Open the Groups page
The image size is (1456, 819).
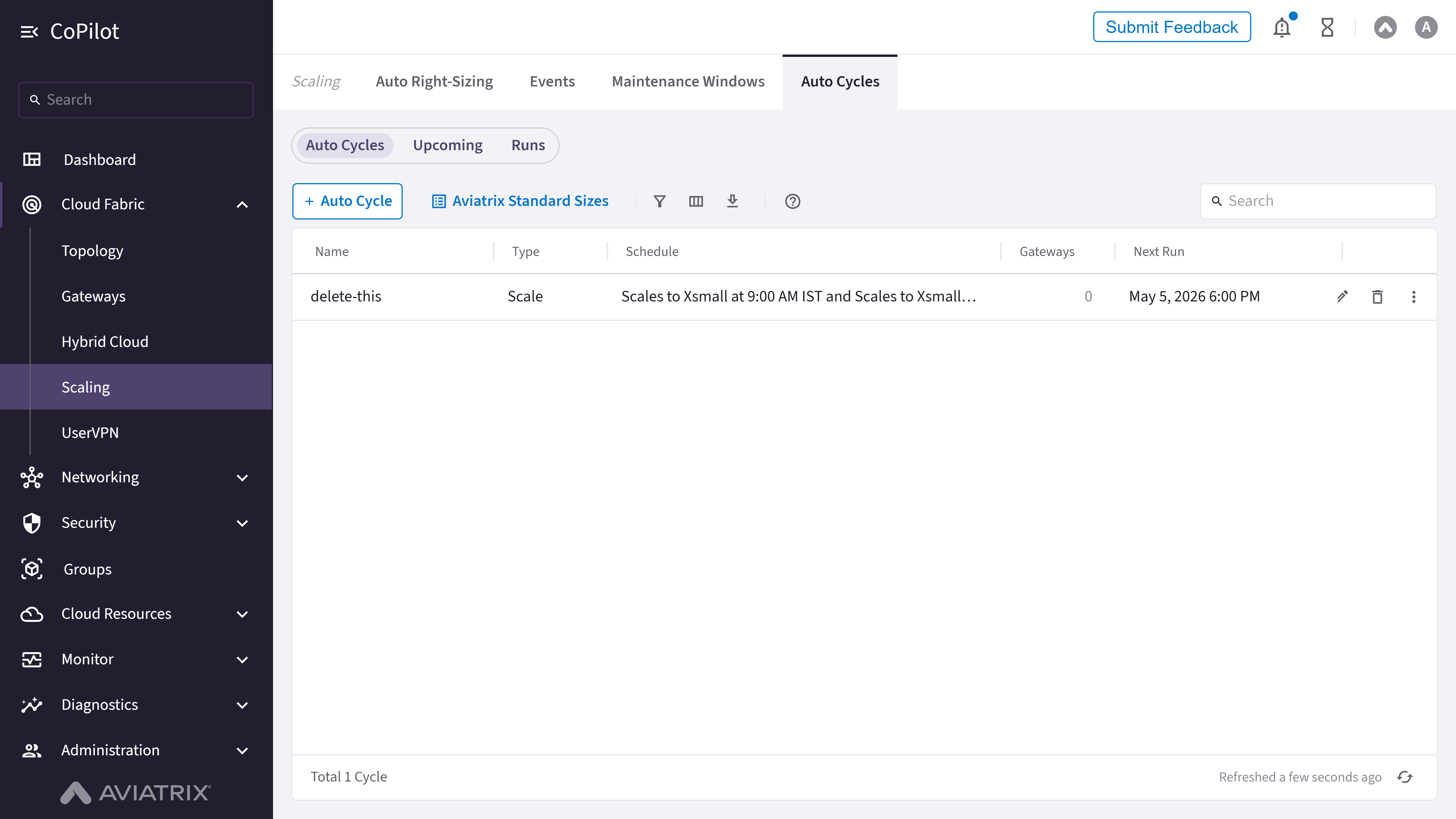(88, 569)
